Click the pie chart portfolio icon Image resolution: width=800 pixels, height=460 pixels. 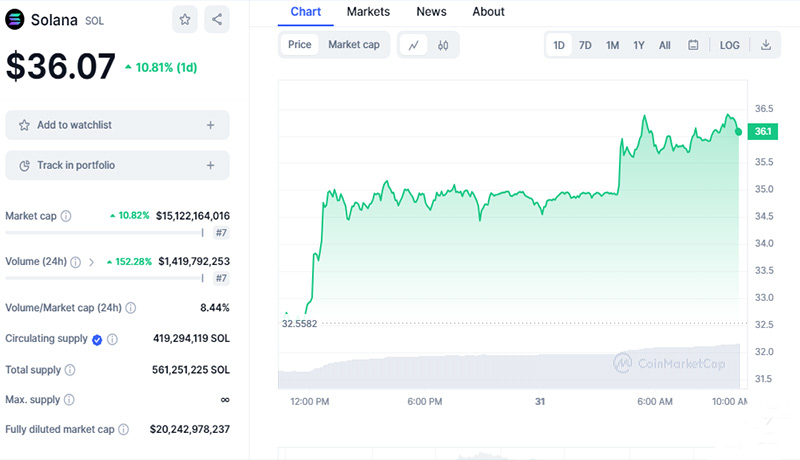(24, 165)
